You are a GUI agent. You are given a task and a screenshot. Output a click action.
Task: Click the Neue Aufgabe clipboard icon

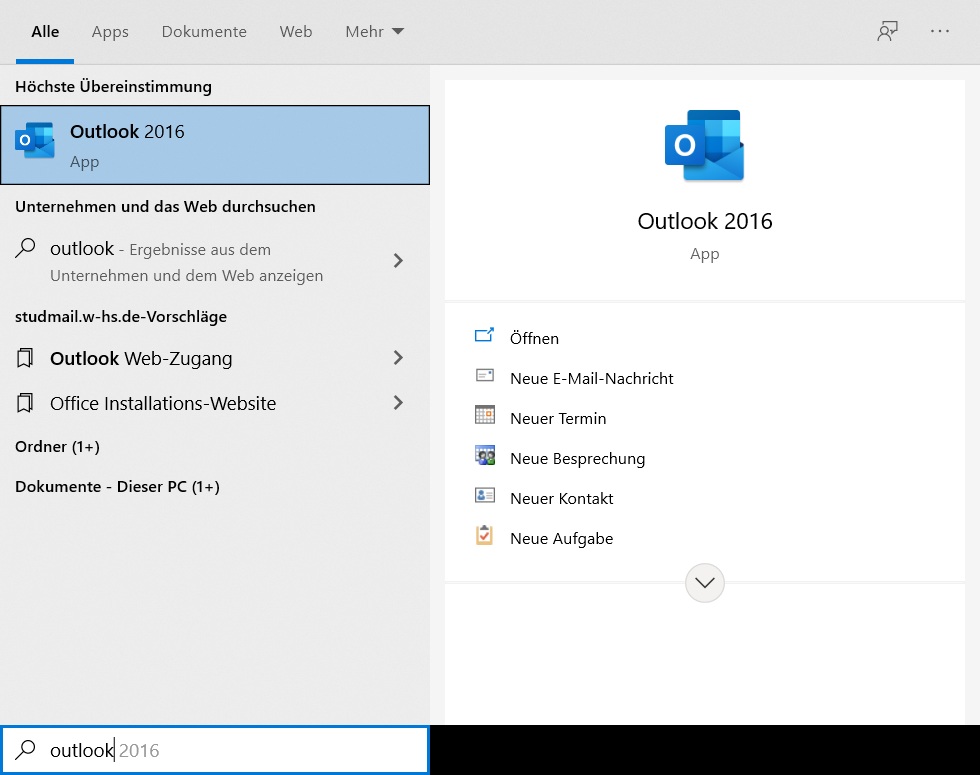point(485,537)
